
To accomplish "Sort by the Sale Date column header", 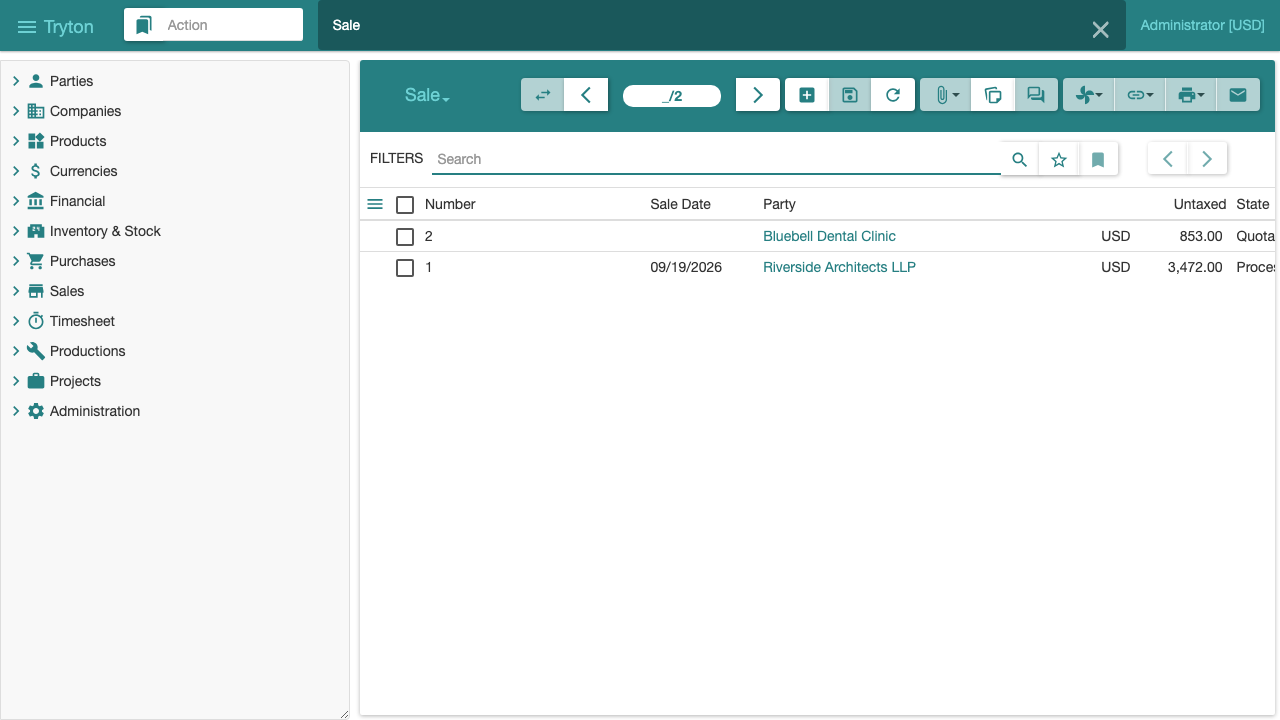I will [x=680, y=204].
